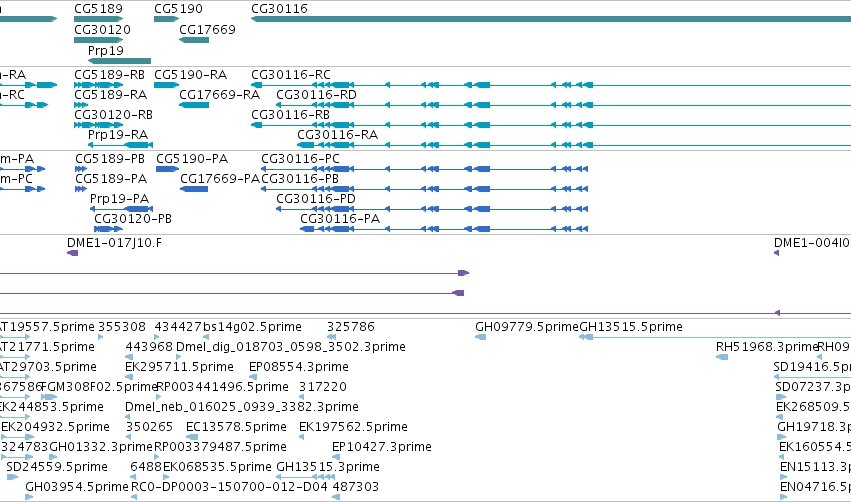
Task: Select the DME1-017J10.F feature label
Action: tap(115, 243)
